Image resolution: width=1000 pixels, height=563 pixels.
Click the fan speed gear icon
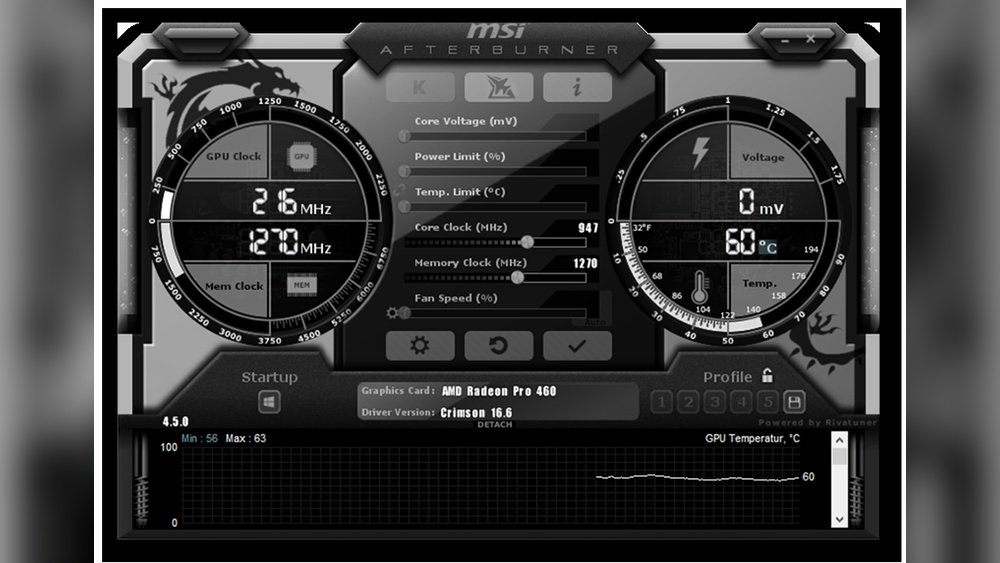pyautogui.click(x=392, y=313)
